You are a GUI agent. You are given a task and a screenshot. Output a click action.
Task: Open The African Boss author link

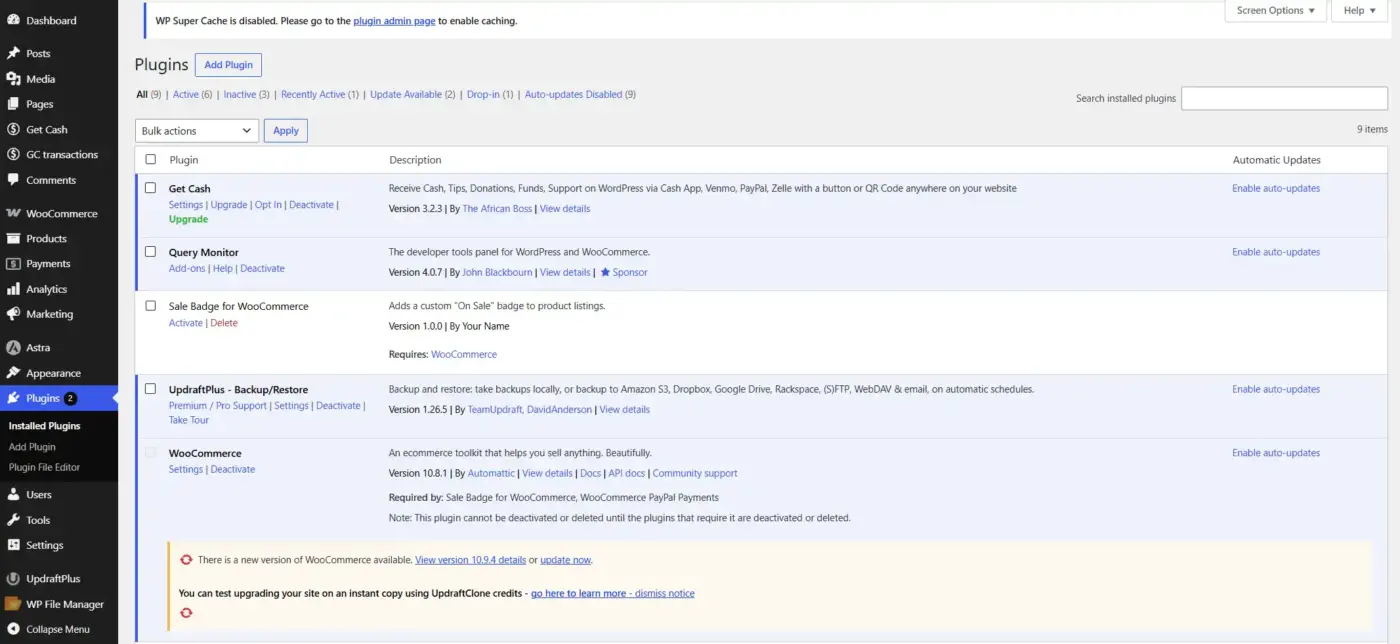tap(497, 208)
